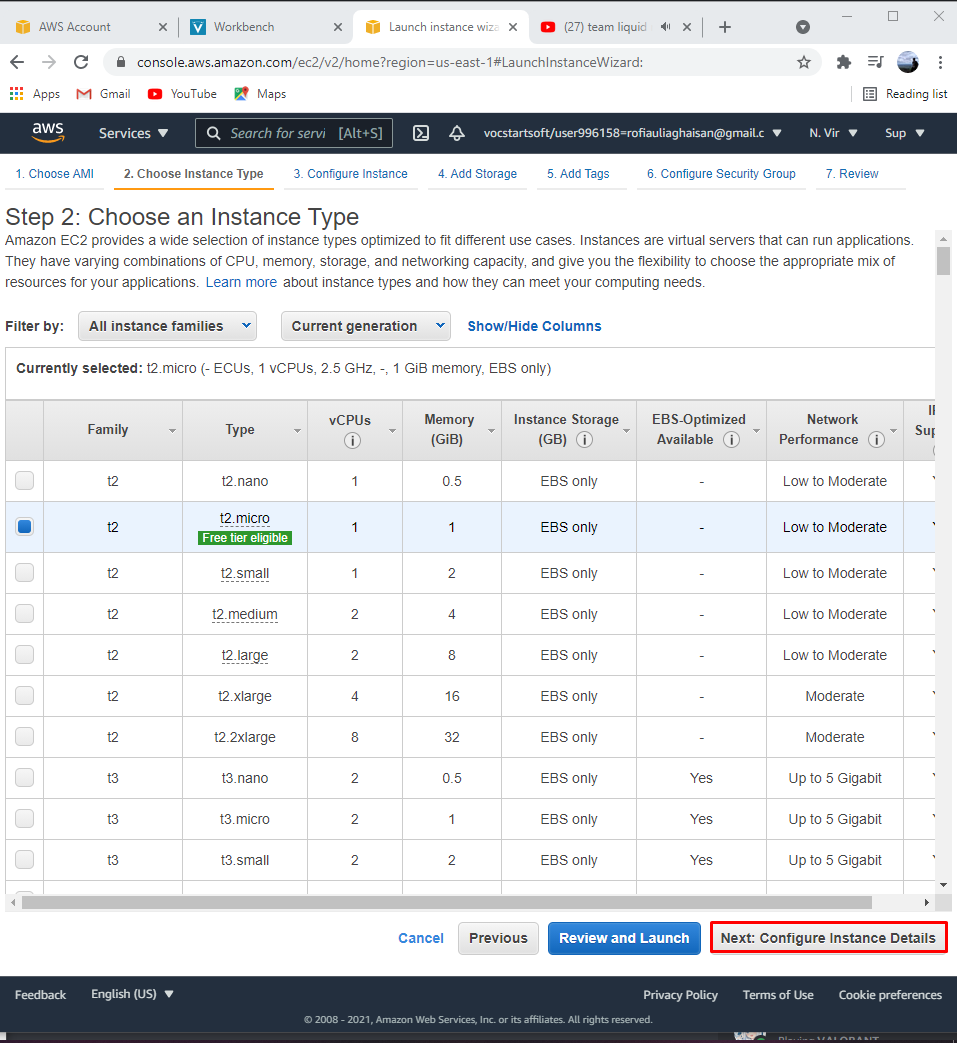The image size is (957, 1043).
Task: Go to step 4 Add Storage
Action: (x=478, y=174)
